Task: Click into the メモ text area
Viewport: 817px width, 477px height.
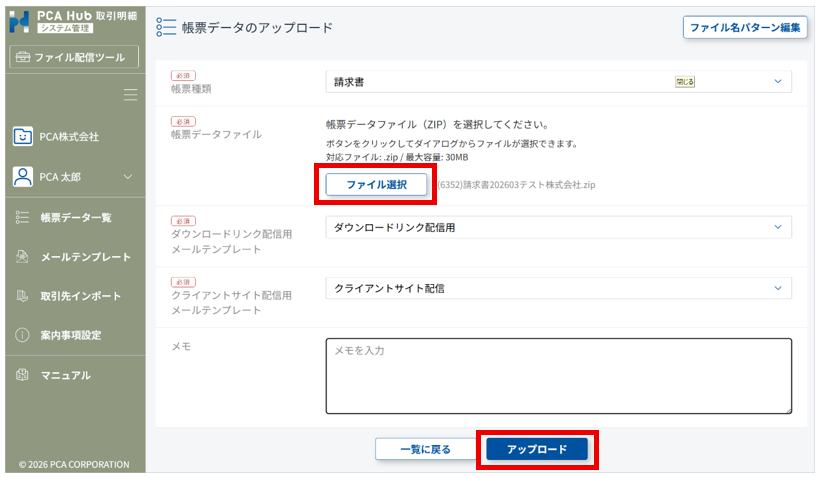Action: (x=558, y=375)
